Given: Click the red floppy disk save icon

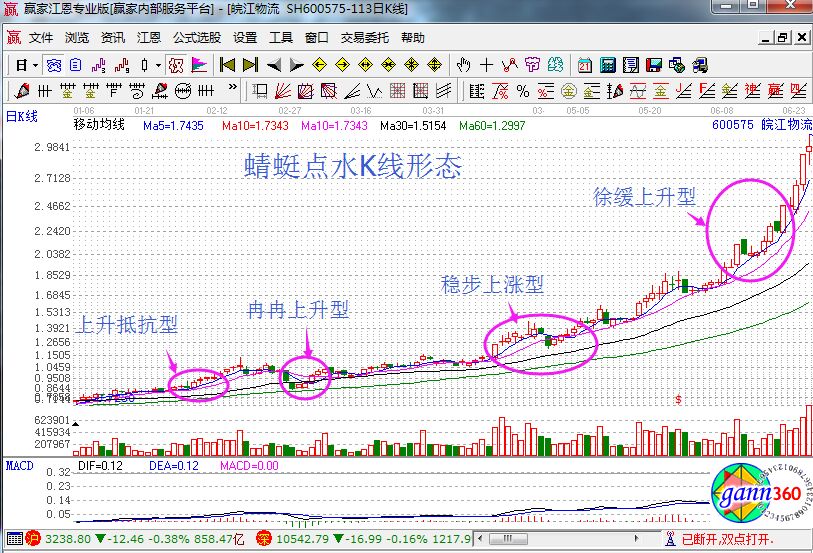Looking at the screenshot, I should click(x=654, y=65).
